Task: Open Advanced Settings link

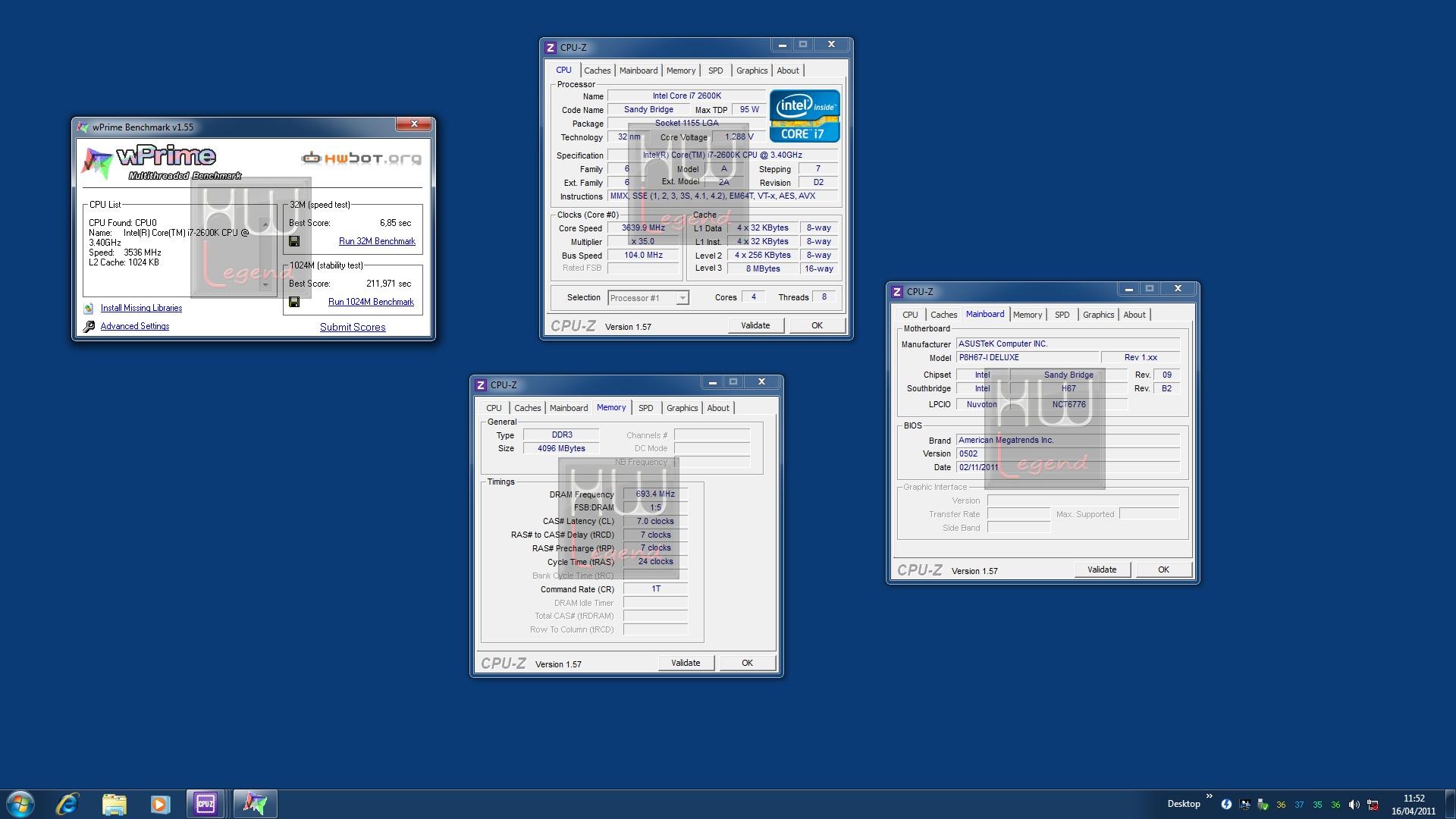Action: tap(135, 326)
